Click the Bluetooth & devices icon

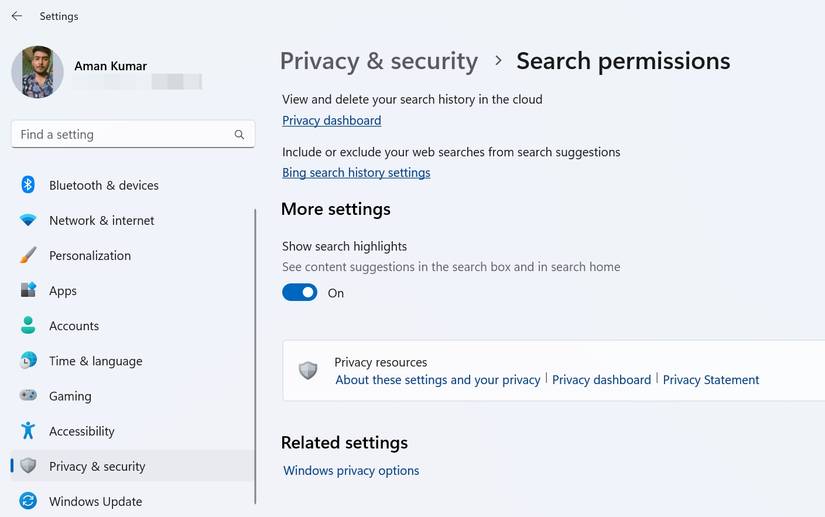point(28,185)
